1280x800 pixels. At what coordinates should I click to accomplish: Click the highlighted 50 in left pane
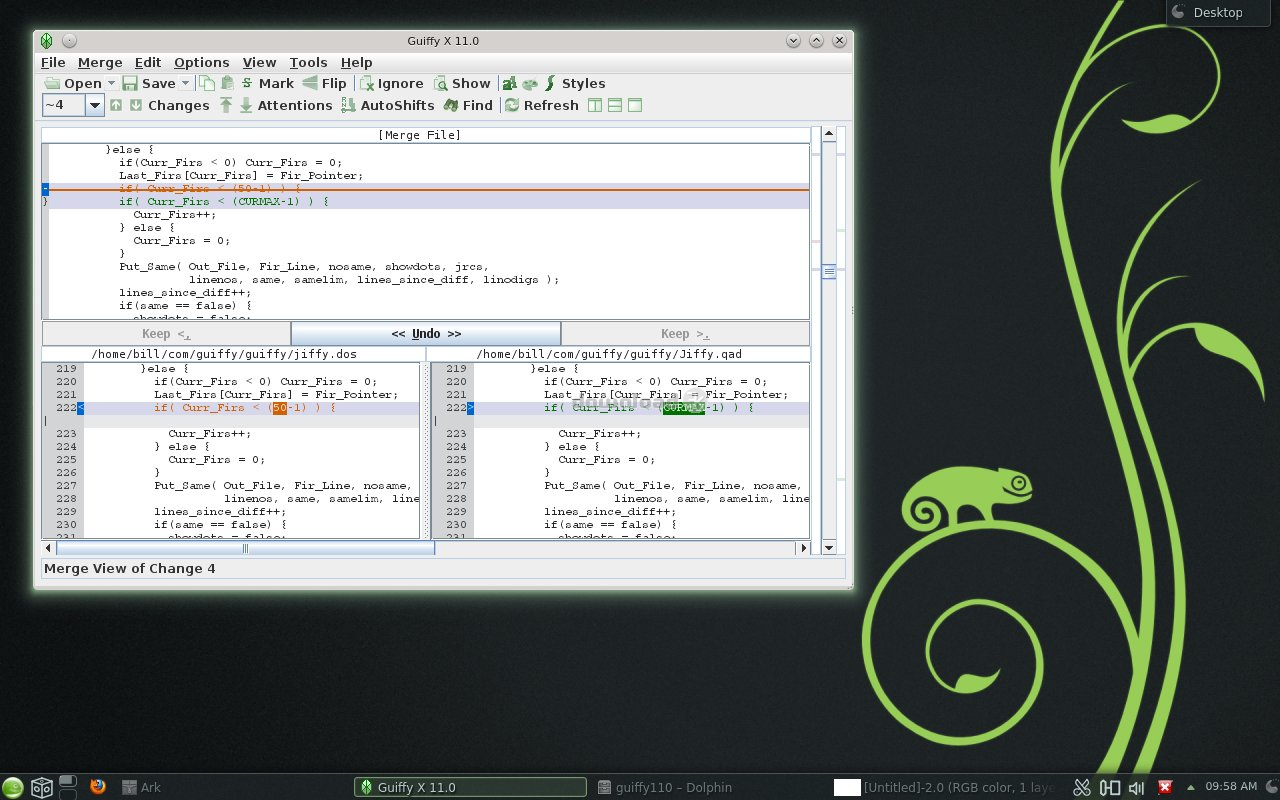point(279,408)
